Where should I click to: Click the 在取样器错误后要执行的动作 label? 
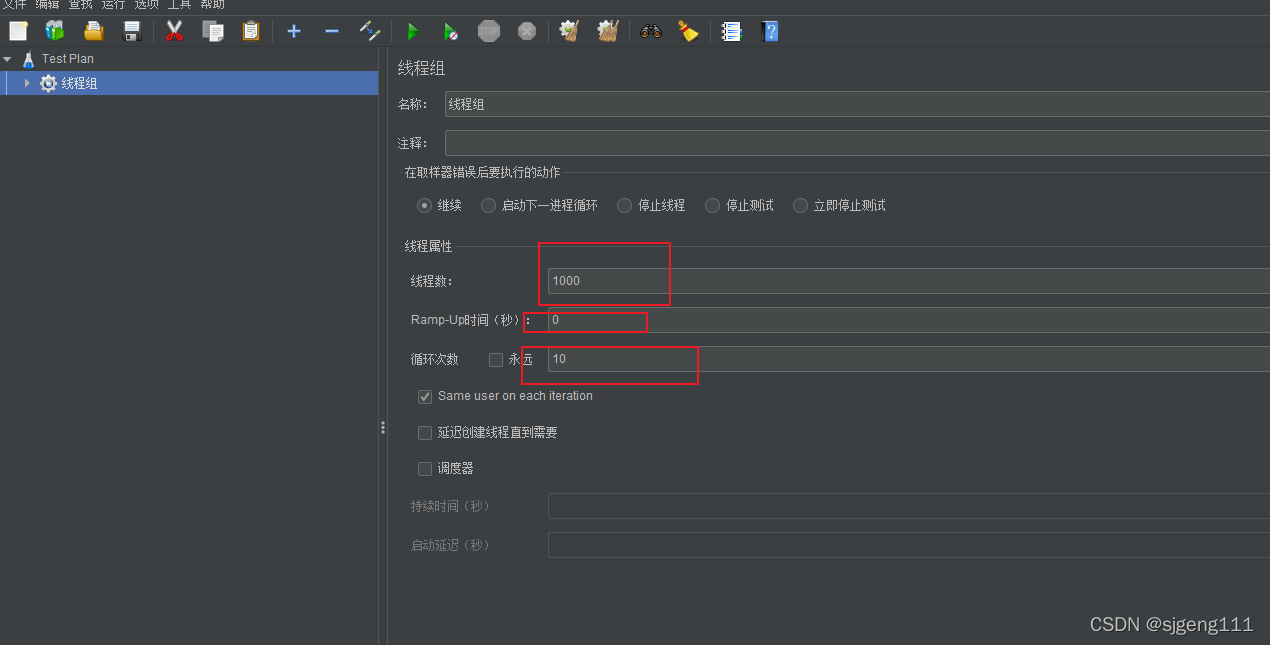click(x=482, y=173)
